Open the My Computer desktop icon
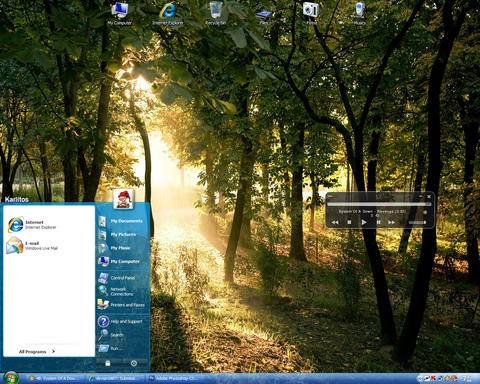480x384 pixels. 120,13
